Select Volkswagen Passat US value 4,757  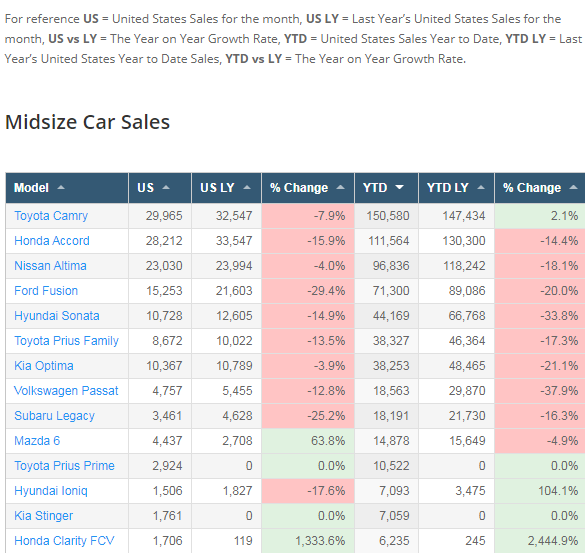[167, 391]
